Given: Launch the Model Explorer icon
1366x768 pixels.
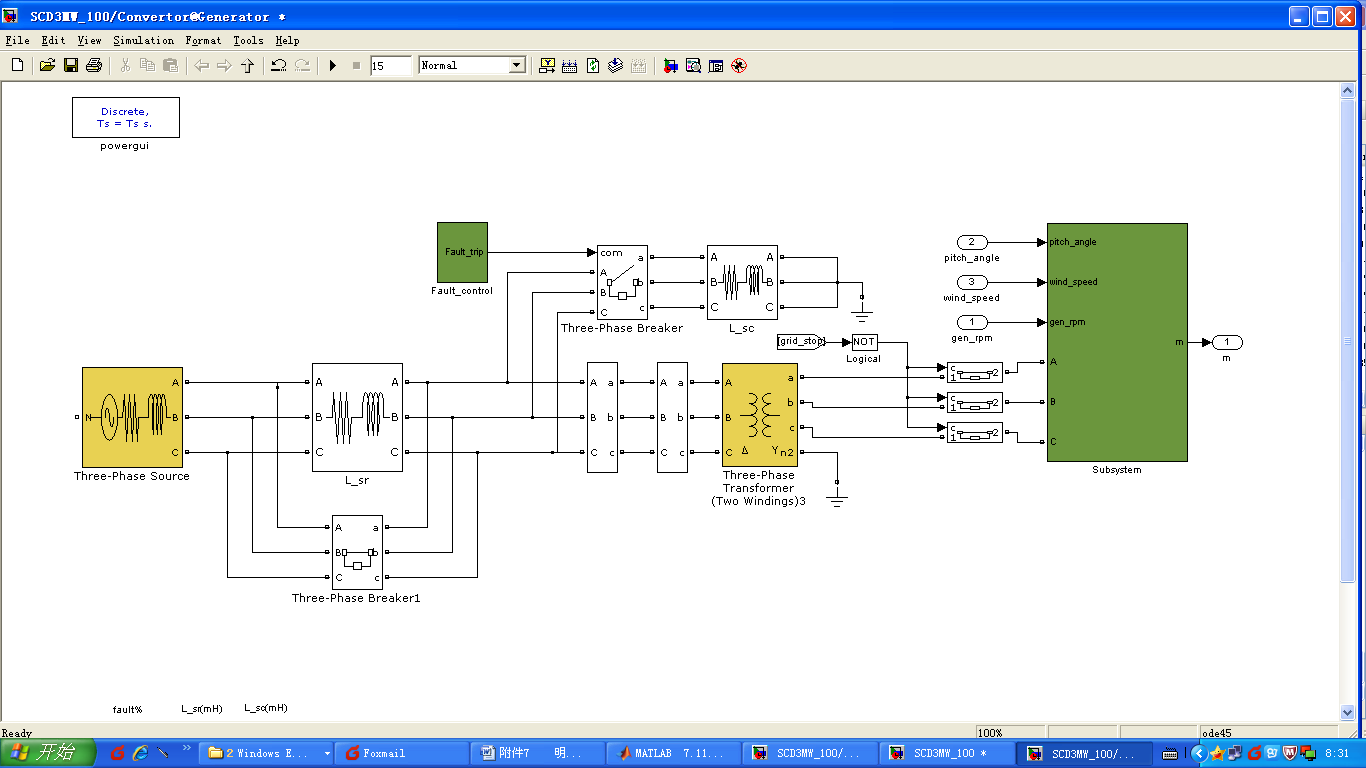Looking at the screenshot, I should pyautogui.click(x=693, y=65).
